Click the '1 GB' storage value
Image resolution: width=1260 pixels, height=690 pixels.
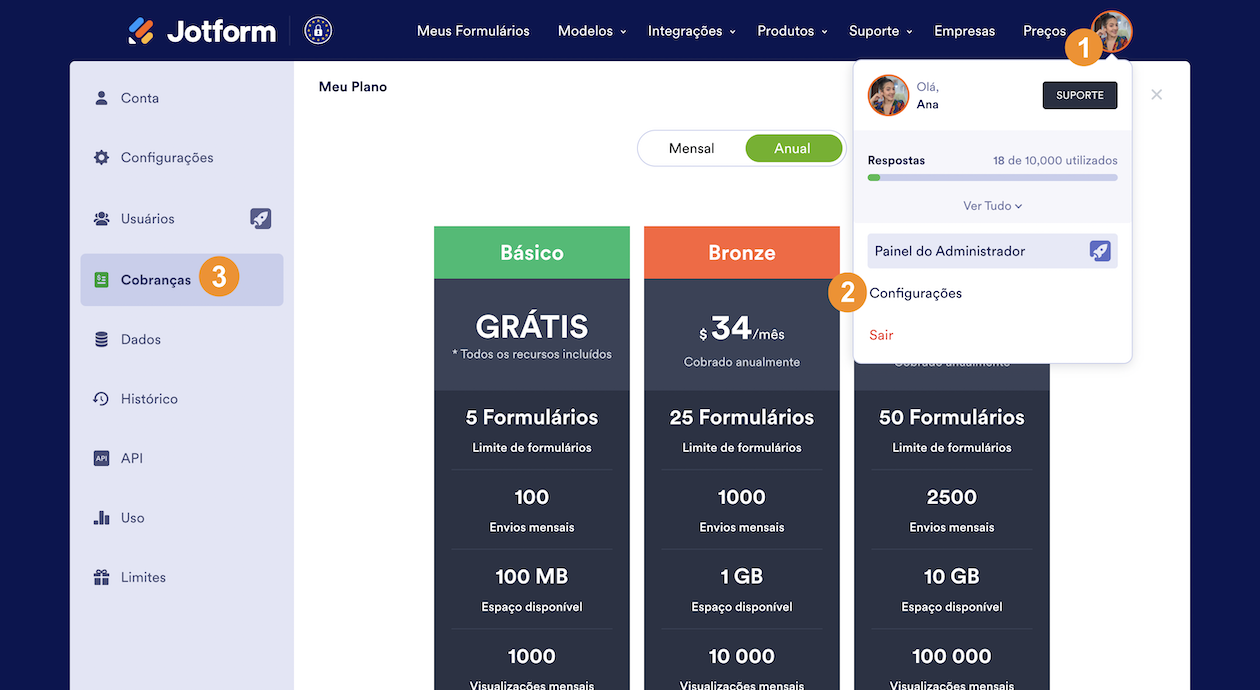(742, 577)
